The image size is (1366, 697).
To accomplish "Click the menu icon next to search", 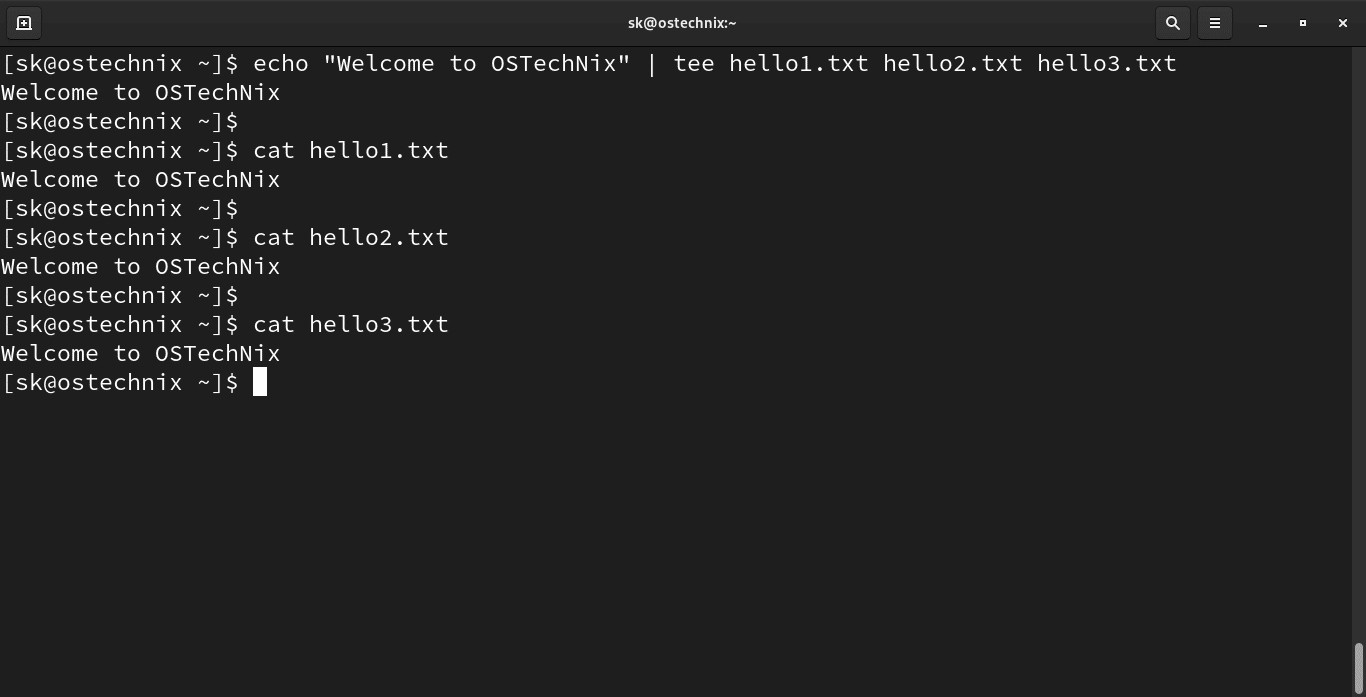I will pos(1215,22).
